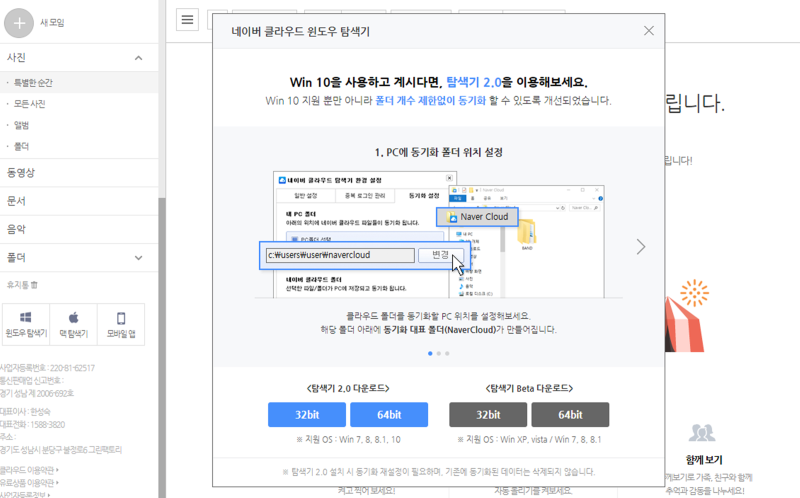This screenshot has height=498, width=800.
Task: Click the sidebar vertical scrollbar
Action: tap(162, 347)
